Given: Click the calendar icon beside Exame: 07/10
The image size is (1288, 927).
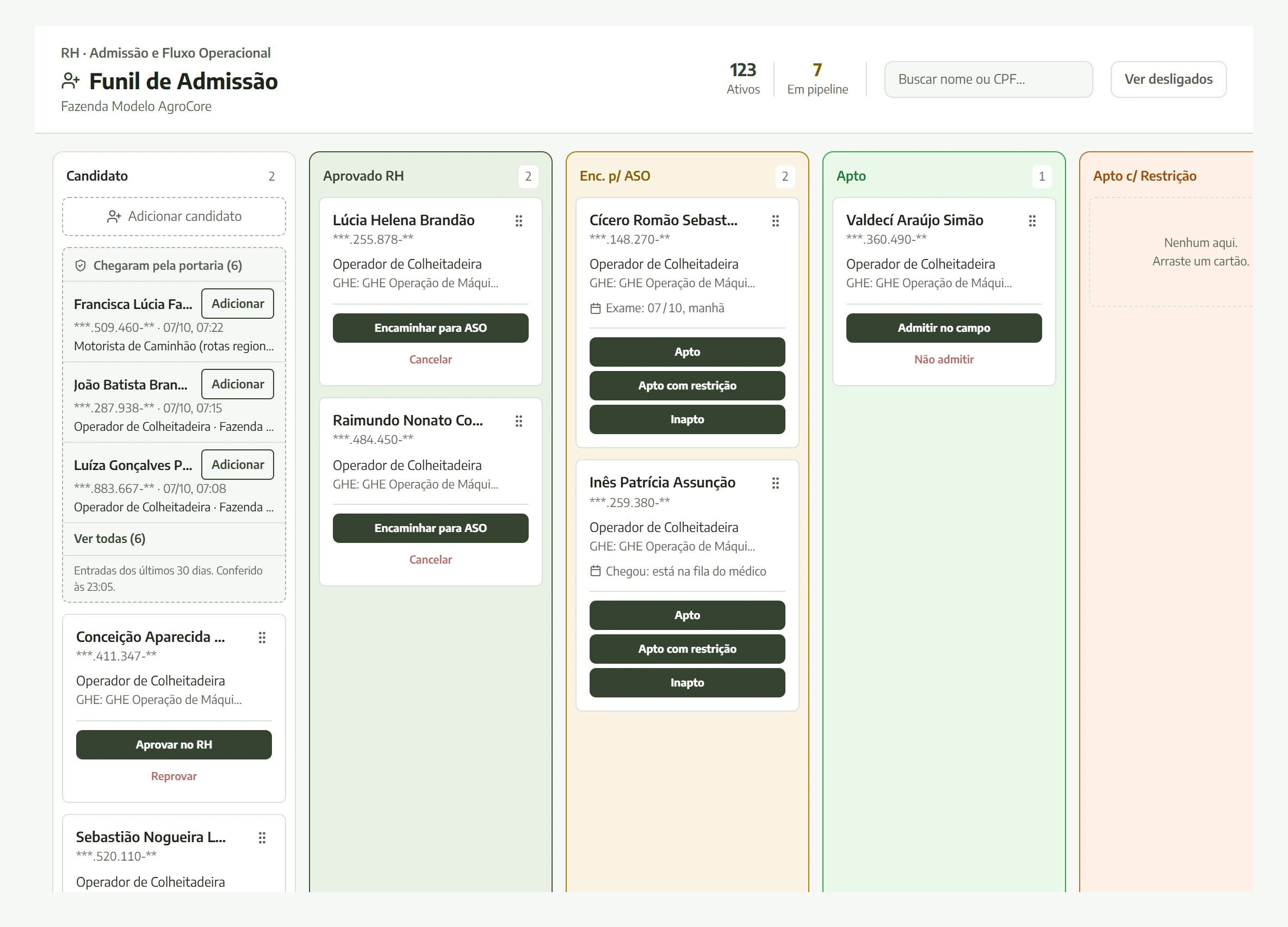Looking at the screenshot, I should [x=595, y=308].
